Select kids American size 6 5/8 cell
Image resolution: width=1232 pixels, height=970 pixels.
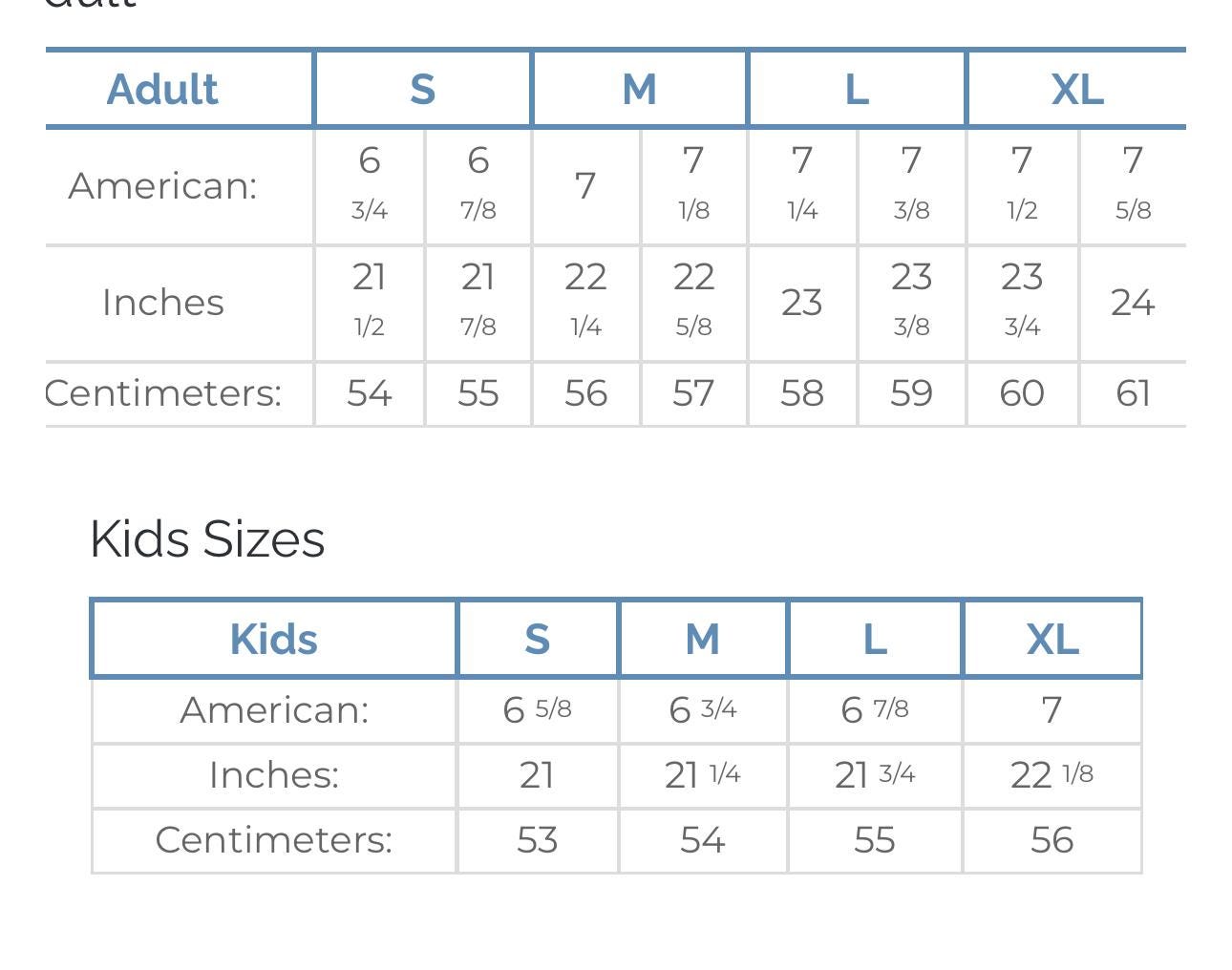pos(537,709)
